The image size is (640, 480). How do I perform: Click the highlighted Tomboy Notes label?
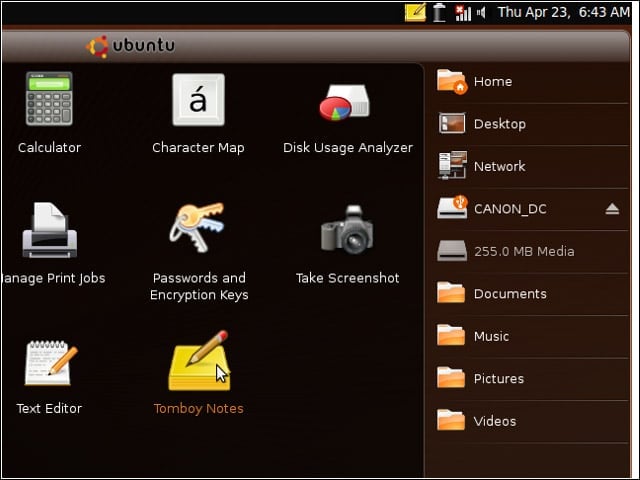pos(199,409)
